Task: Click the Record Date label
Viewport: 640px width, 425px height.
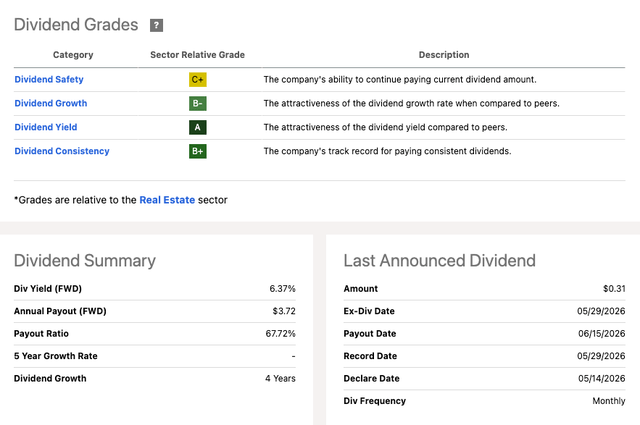Action: (x=370, y=356)
